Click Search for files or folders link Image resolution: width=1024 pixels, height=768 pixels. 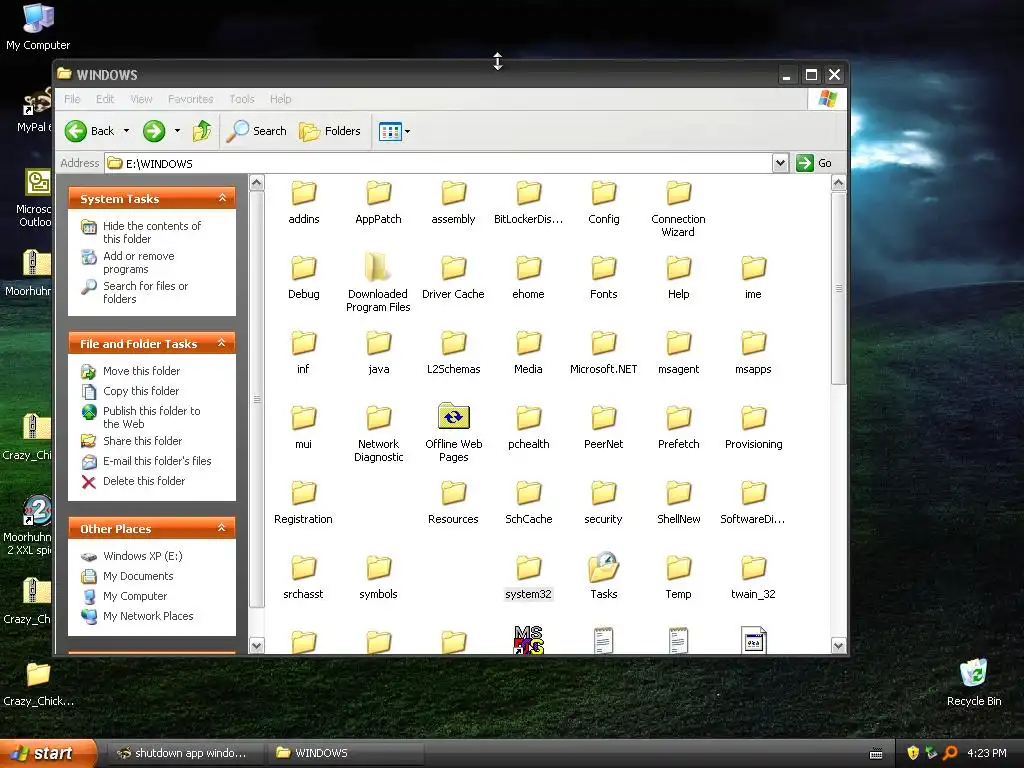pyautogui.click(x=145, y=293)
